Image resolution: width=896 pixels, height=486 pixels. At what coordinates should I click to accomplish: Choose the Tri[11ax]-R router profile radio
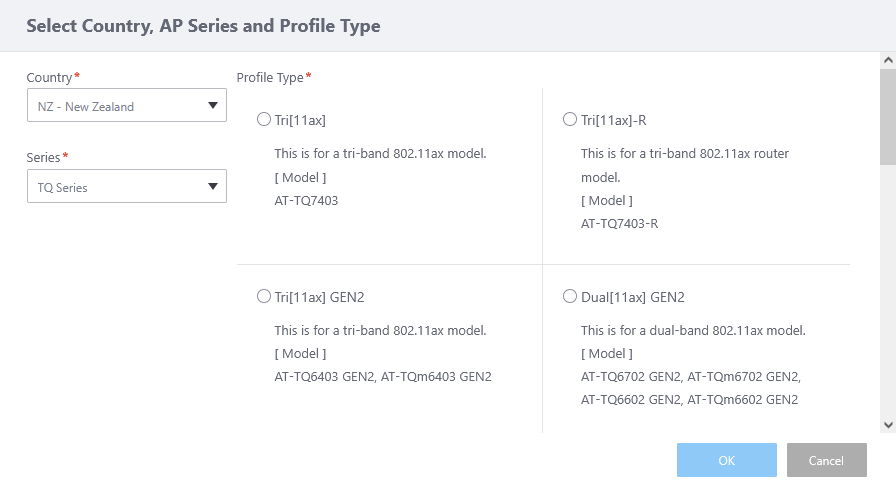click(570, 120)
